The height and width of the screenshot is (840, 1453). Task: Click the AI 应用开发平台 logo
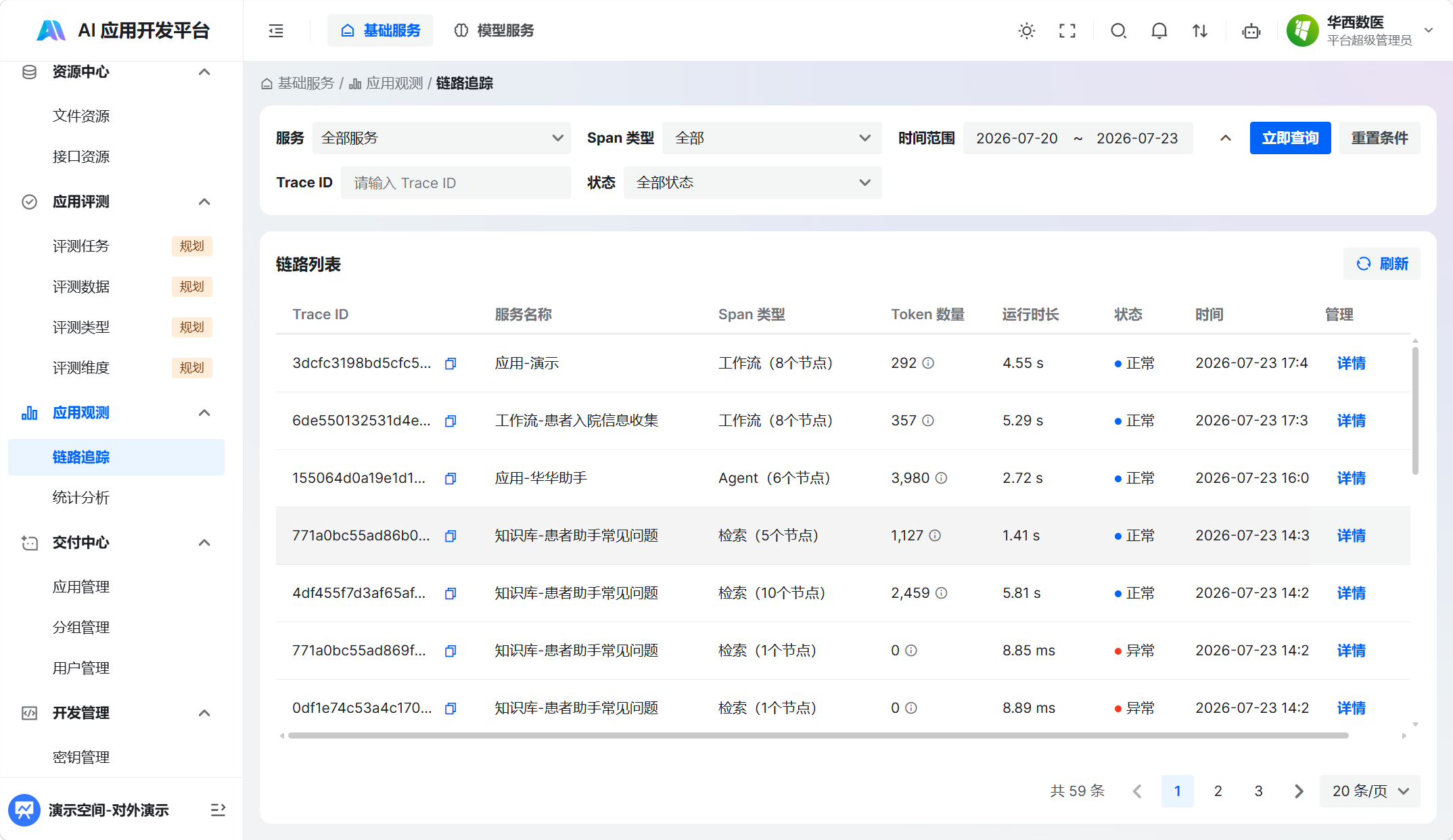point(122,30)
